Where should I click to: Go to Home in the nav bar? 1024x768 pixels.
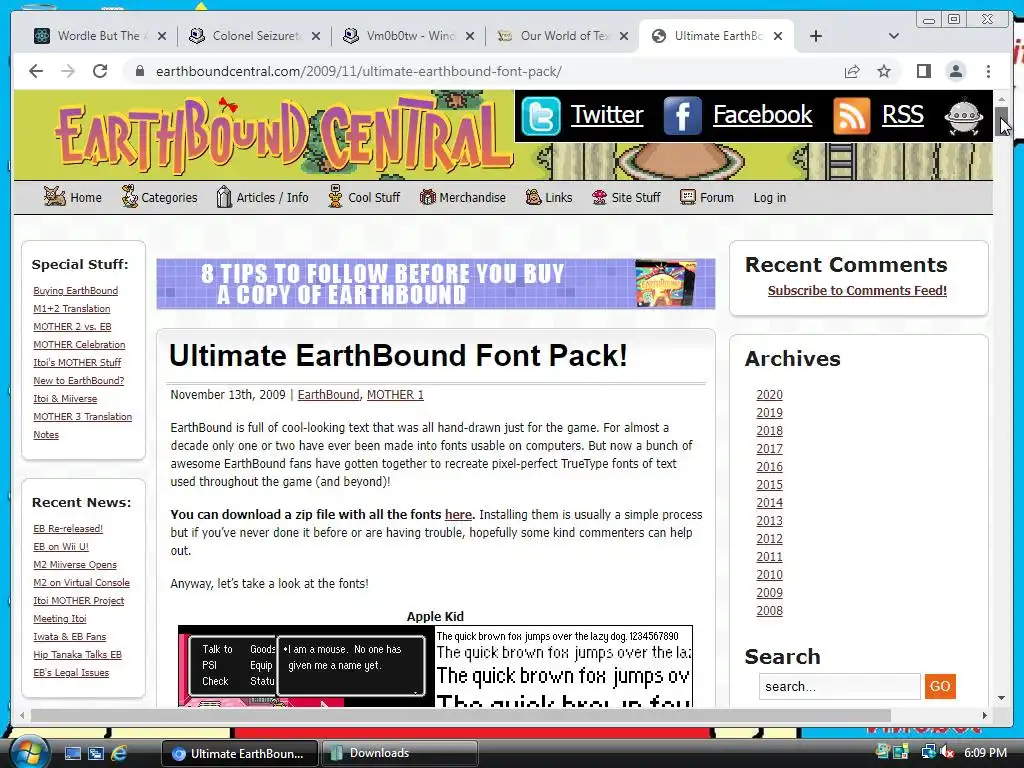click(x=72, y=197)
